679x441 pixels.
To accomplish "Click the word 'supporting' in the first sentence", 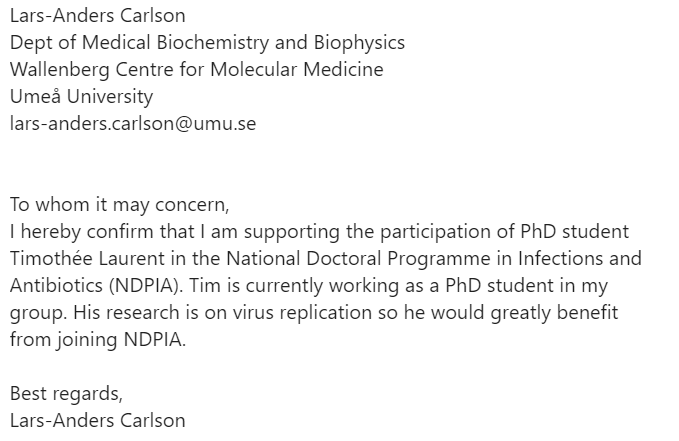I will point(291,231).
